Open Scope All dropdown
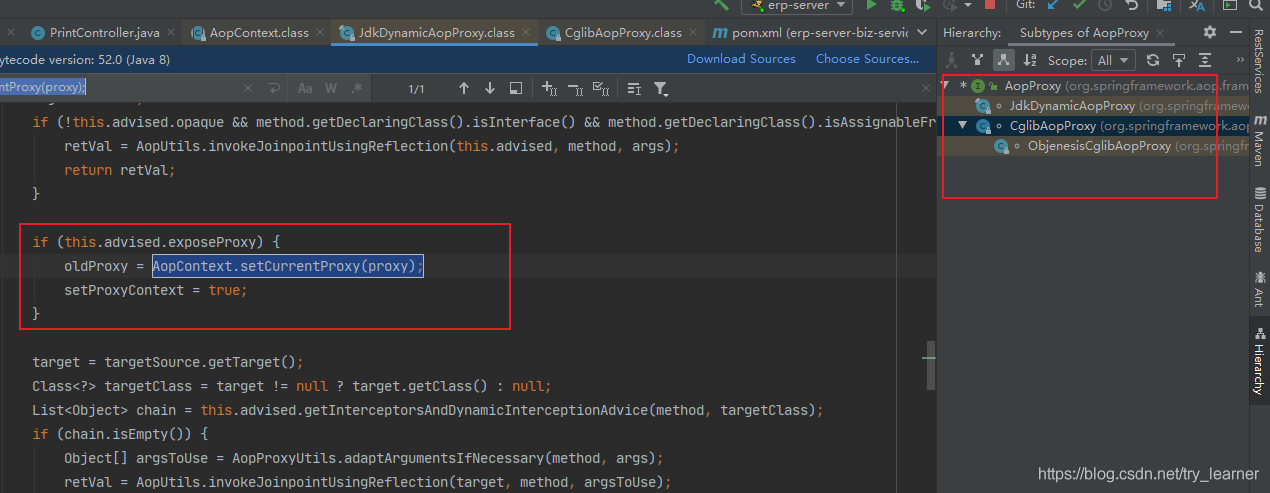 click(x=1114, y=59)
